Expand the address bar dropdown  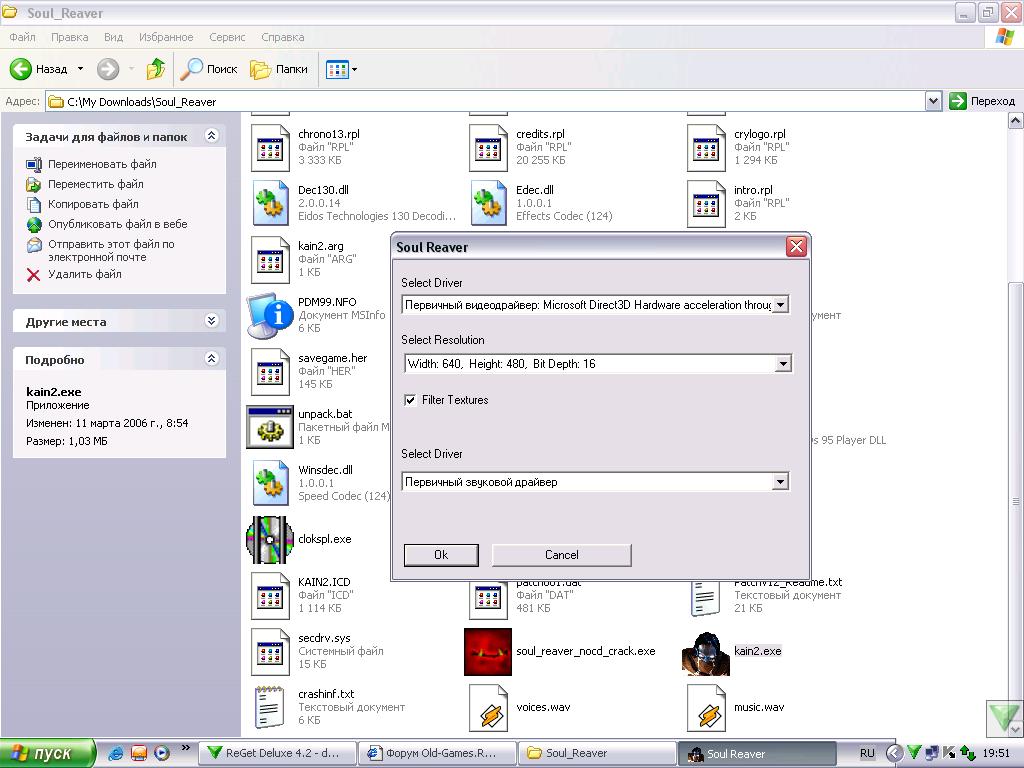tap(933, 101)
